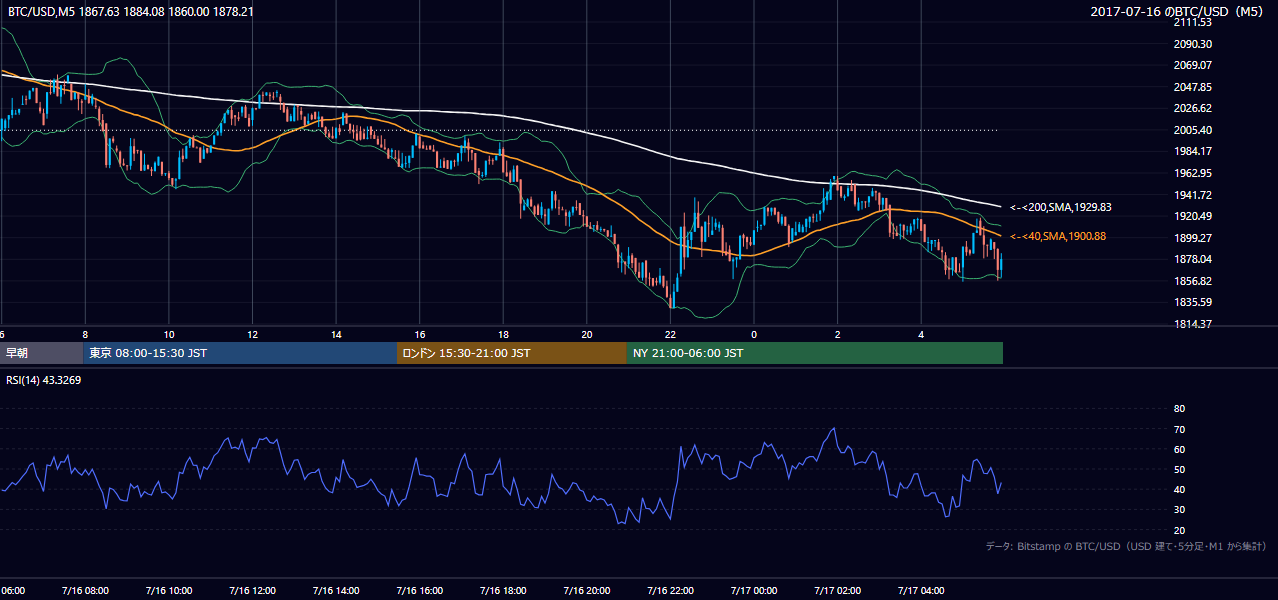
Task: Click price axis value 1878.04
Action: coord(1192,259)
